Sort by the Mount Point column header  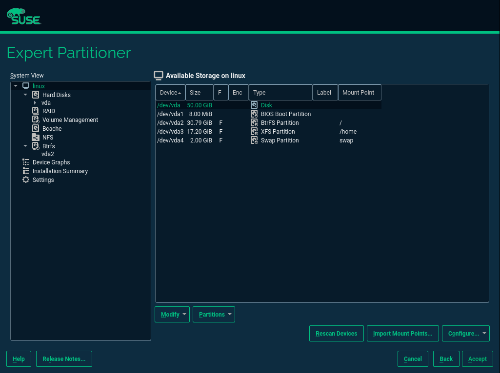point(360,92)
